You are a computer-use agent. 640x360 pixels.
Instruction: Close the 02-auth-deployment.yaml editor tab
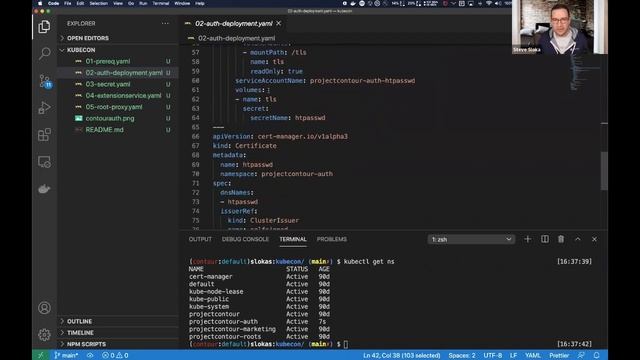click(278, 24)
